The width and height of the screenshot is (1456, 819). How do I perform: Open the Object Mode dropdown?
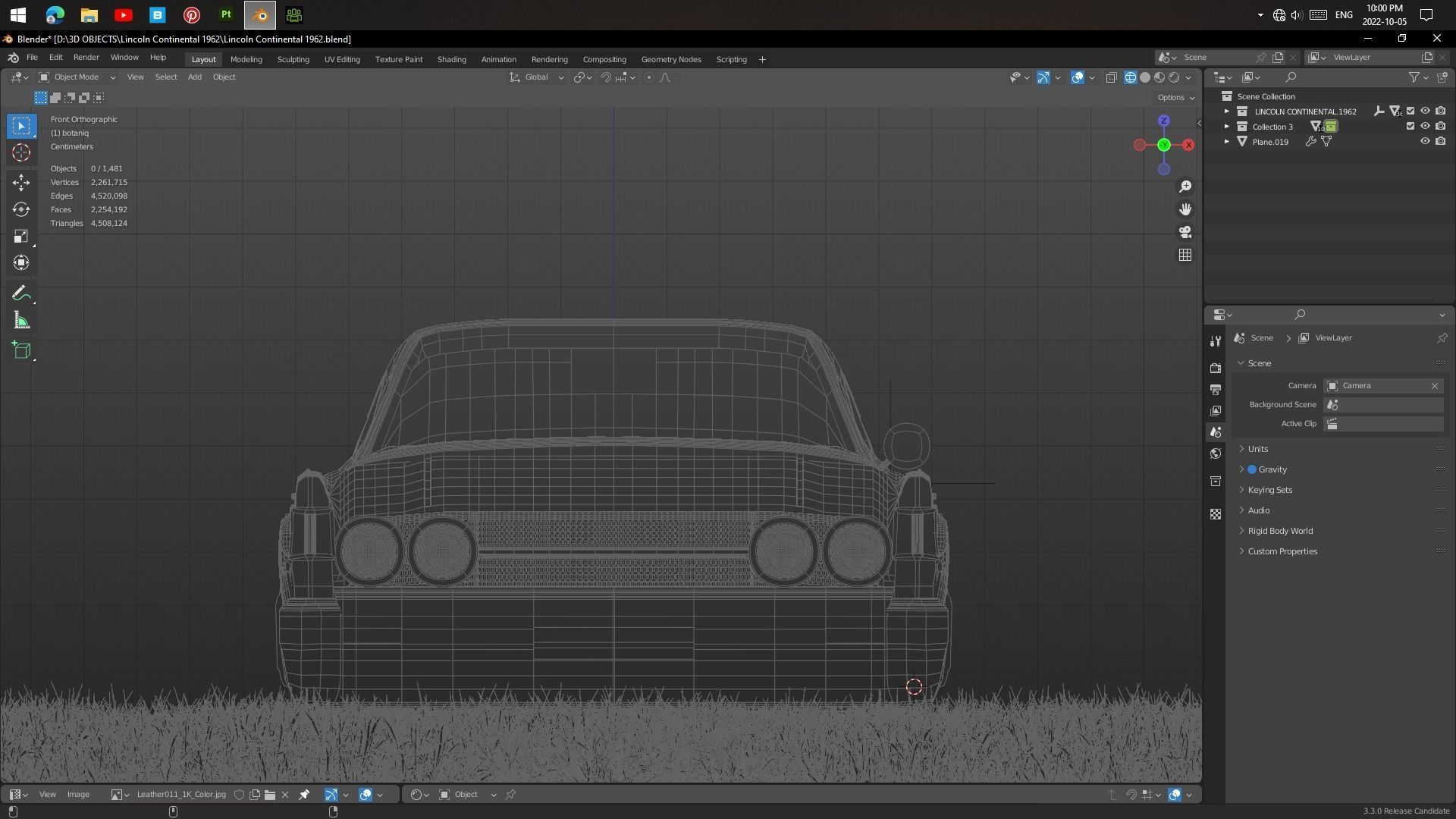pyautogui.click(x=77, y=77)
